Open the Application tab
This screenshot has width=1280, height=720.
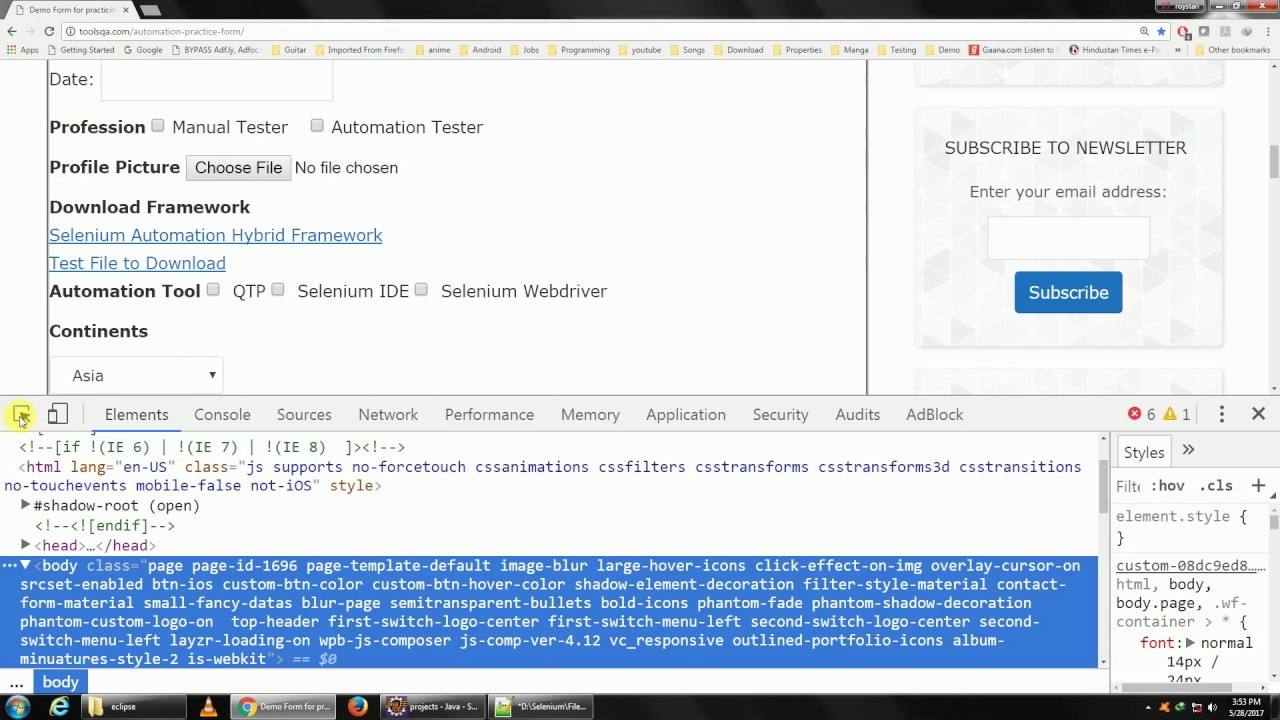coord(686,414)
